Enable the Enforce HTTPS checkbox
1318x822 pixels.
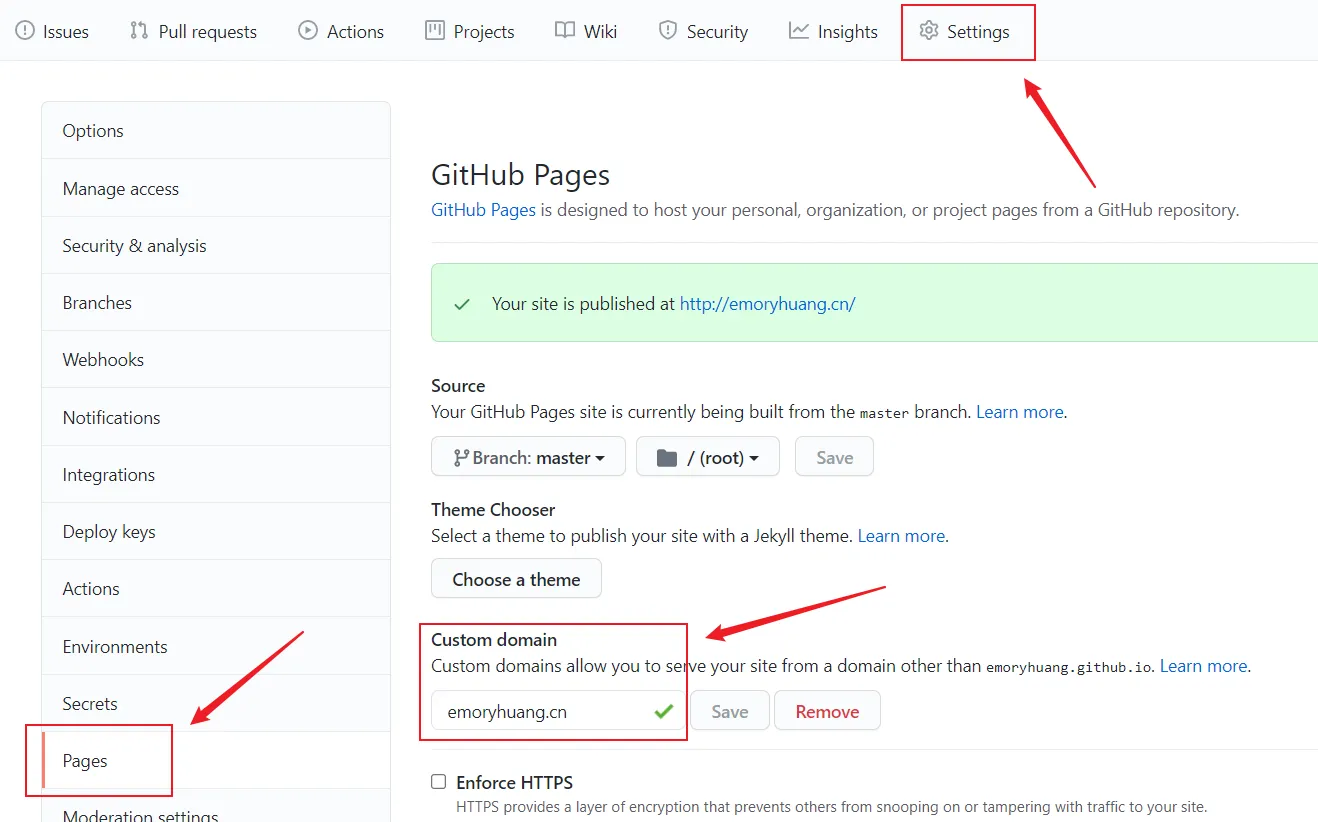pyautogui.click(x=439, y=782)
